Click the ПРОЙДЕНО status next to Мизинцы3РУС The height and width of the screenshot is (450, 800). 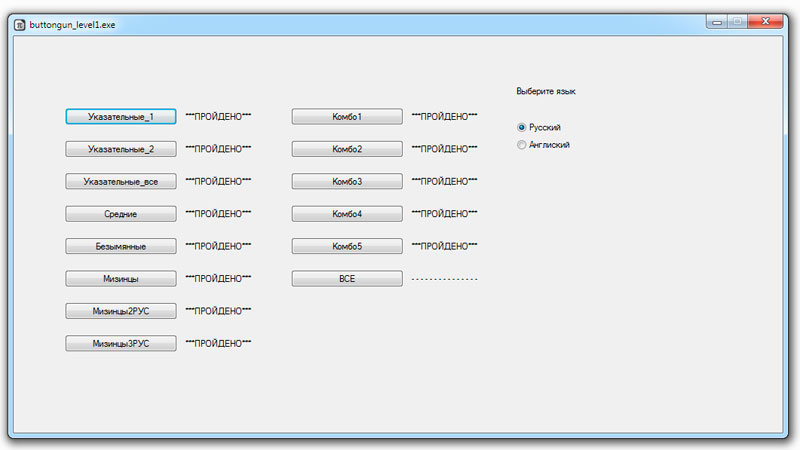218,343
